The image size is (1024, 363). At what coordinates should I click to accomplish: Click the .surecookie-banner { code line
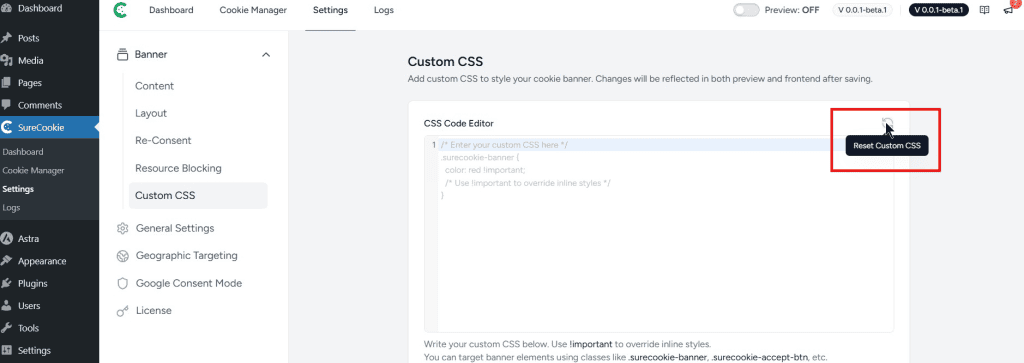[479, 158]
